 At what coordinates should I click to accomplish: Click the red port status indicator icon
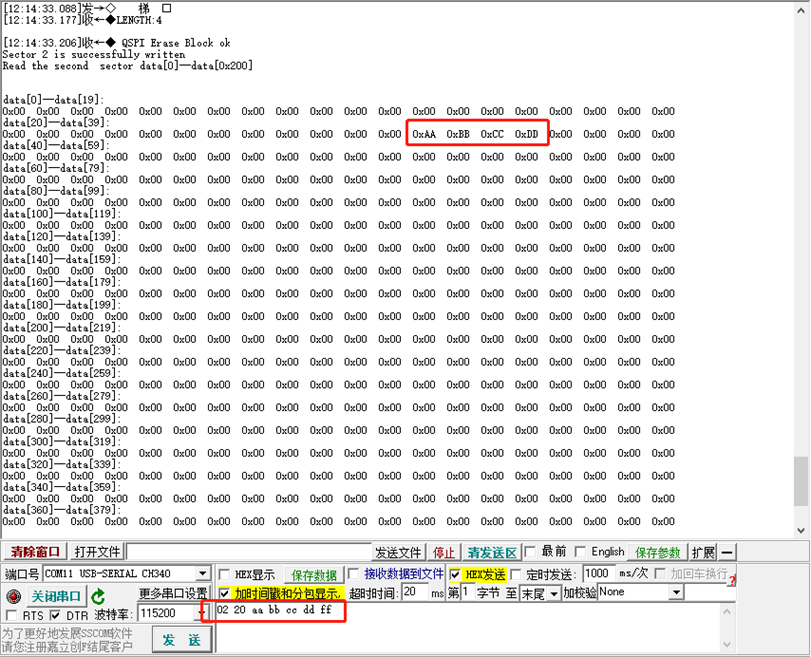(x=13, y=596)
